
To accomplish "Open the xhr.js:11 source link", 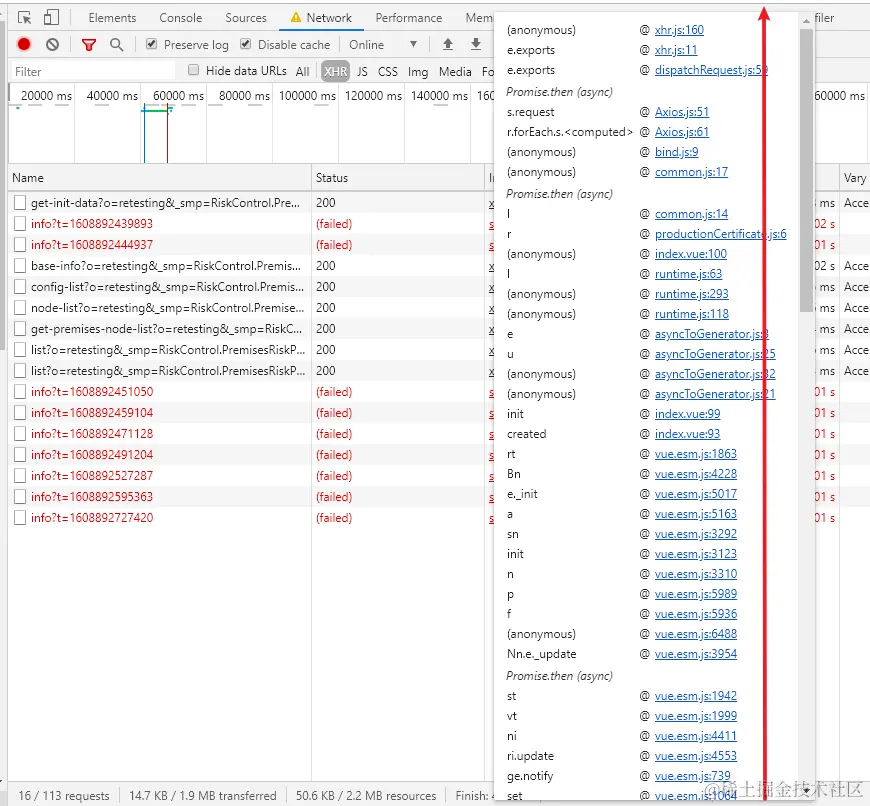I will coord(676,50).
